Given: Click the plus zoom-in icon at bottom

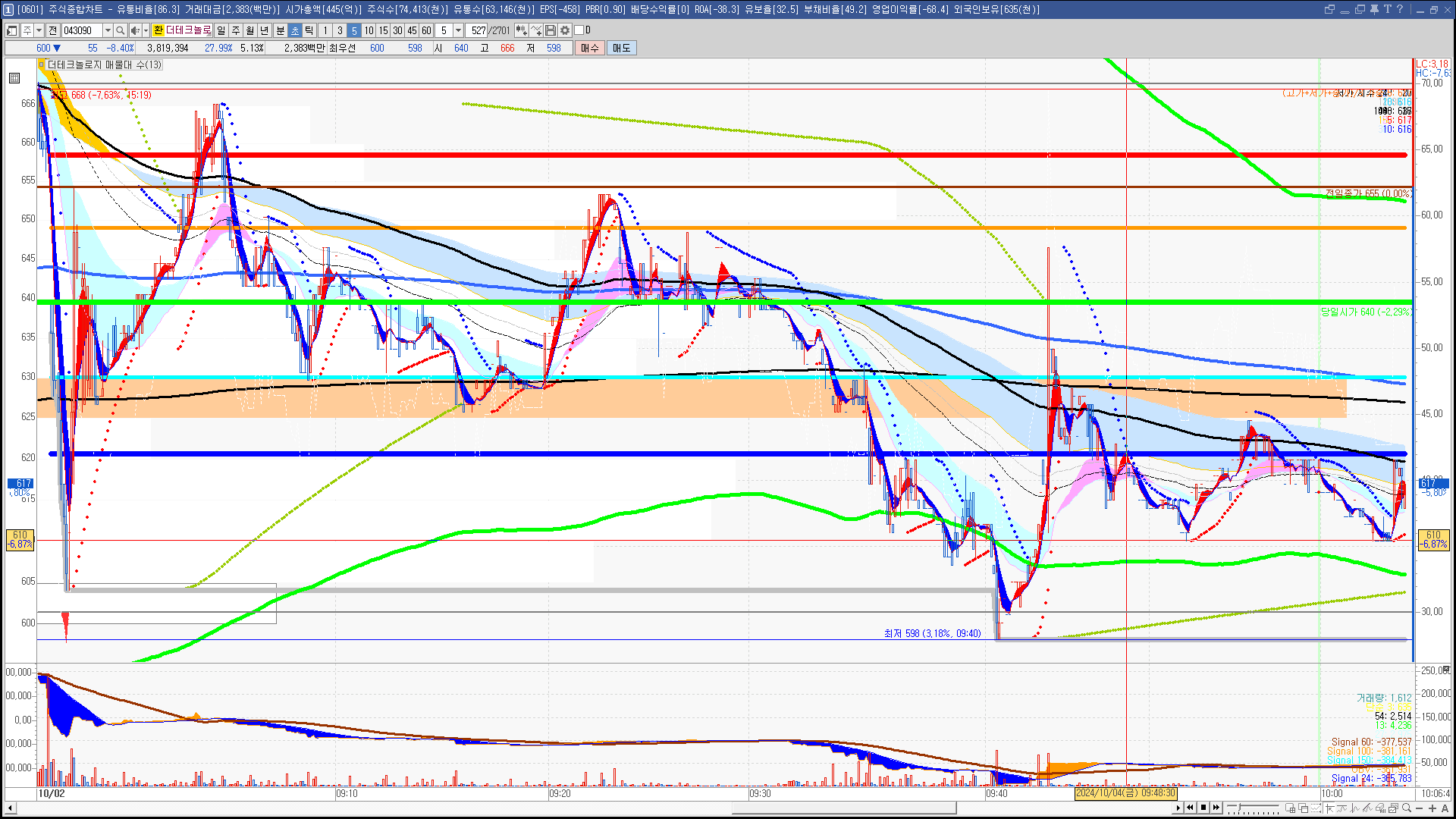Looking at the screenshot, I should [1432, 808].
